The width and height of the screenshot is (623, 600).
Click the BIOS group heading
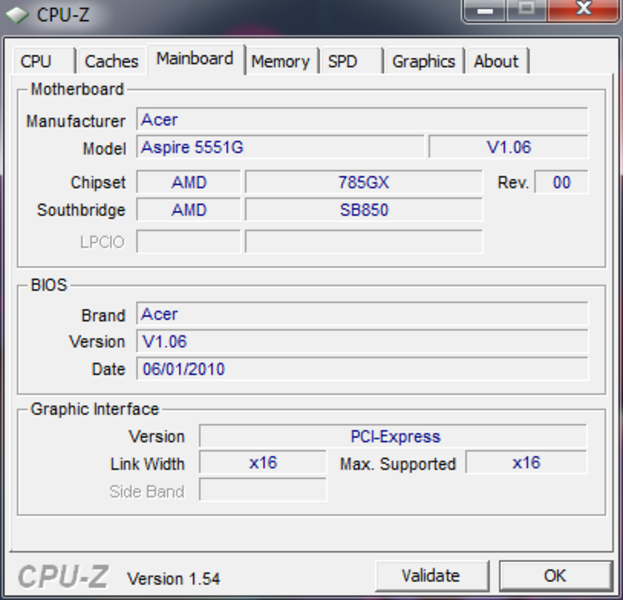(x=49, y=285)
